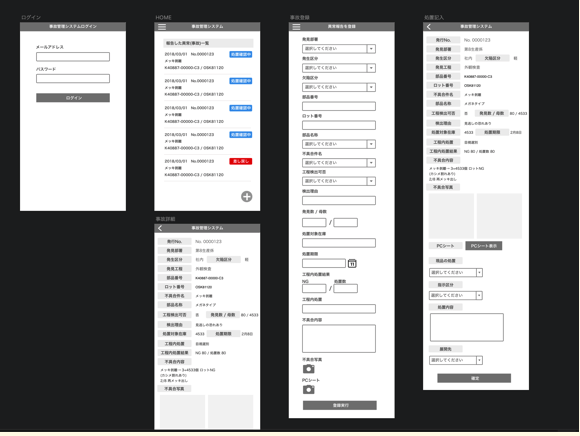This screenshot has height=436, width=580.
Task: Click the ログイン button
Action: point(73,98)
